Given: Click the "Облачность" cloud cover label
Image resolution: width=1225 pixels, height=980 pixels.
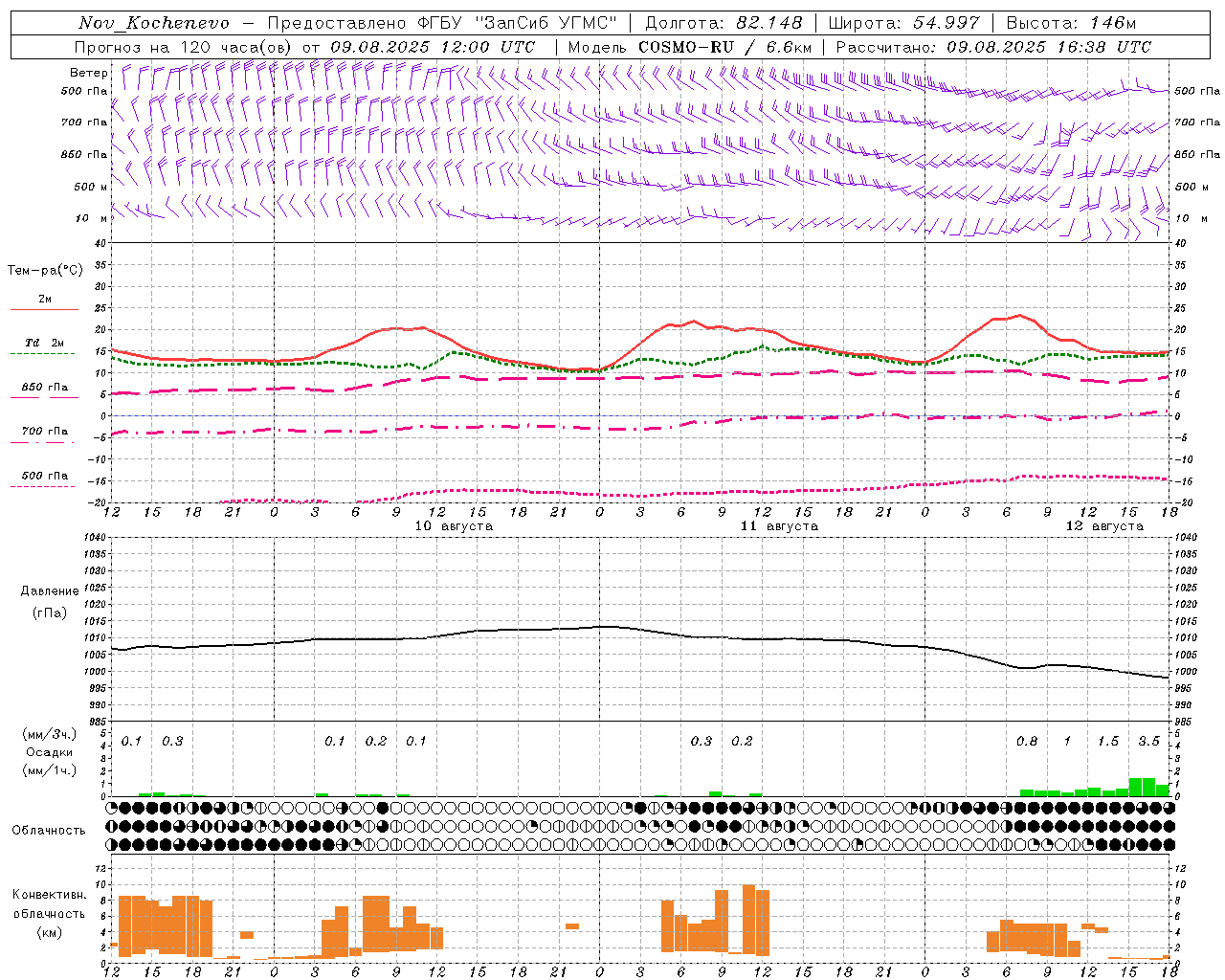Looking at the screenshot, I should (49, 830).
